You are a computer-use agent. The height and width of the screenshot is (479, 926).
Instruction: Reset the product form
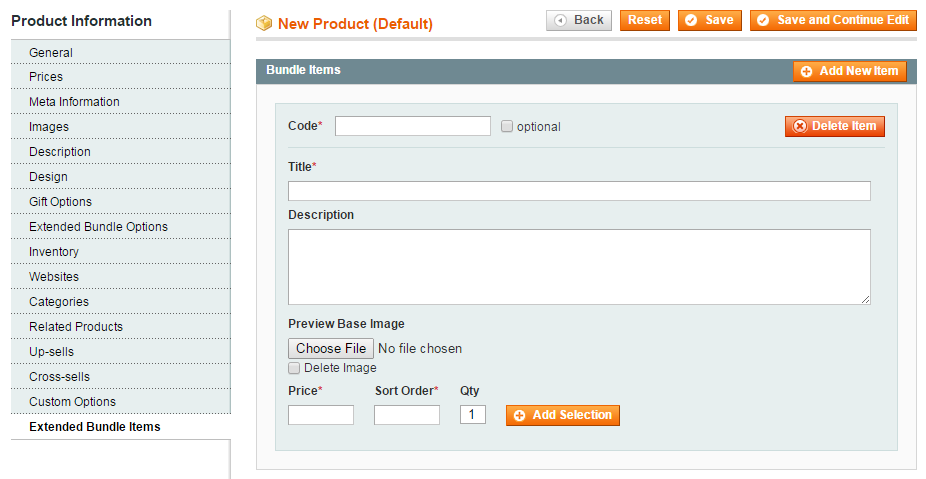click(x=645, y=20)
